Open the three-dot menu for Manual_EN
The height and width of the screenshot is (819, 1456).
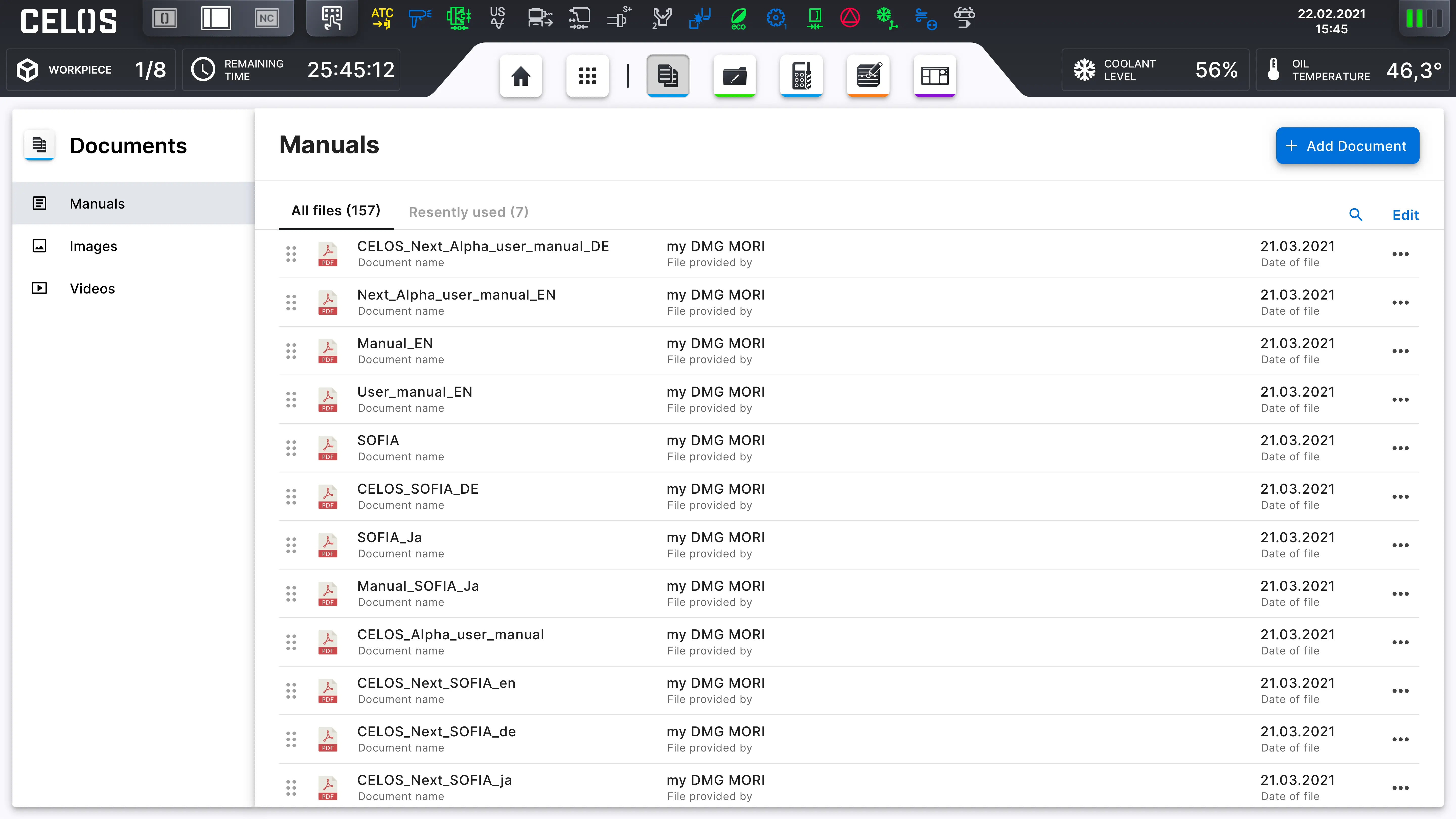(x=1400, y=351)
